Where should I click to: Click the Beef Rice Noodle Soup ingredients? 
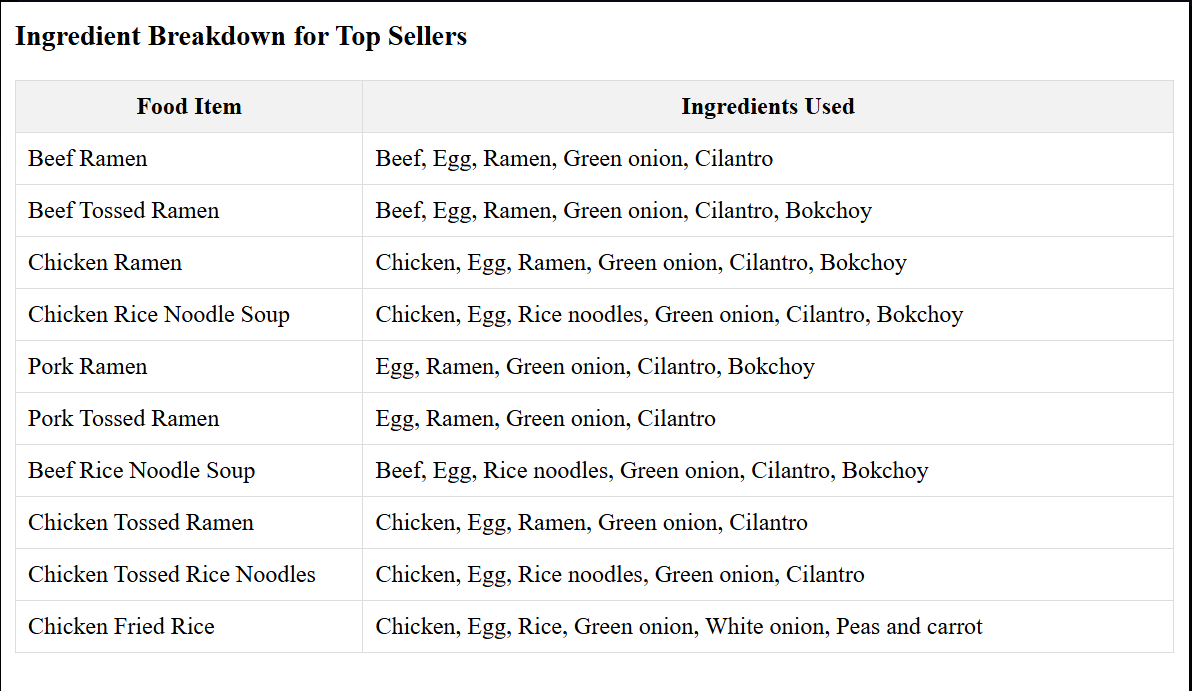tap(652, 471)
